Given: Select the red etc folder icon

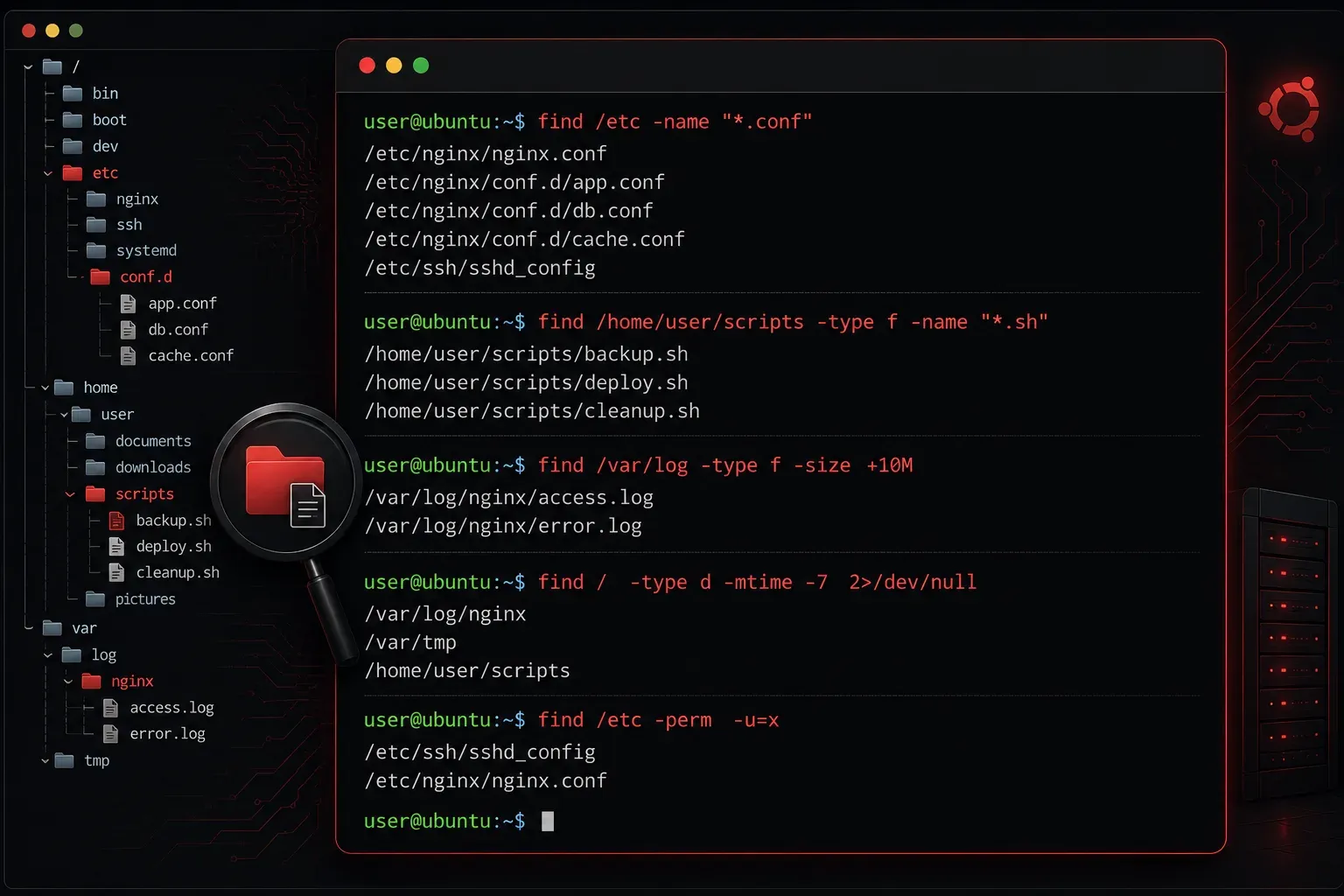Looking at the screenshot, I should pyautogui.click(x=73, y=172).
